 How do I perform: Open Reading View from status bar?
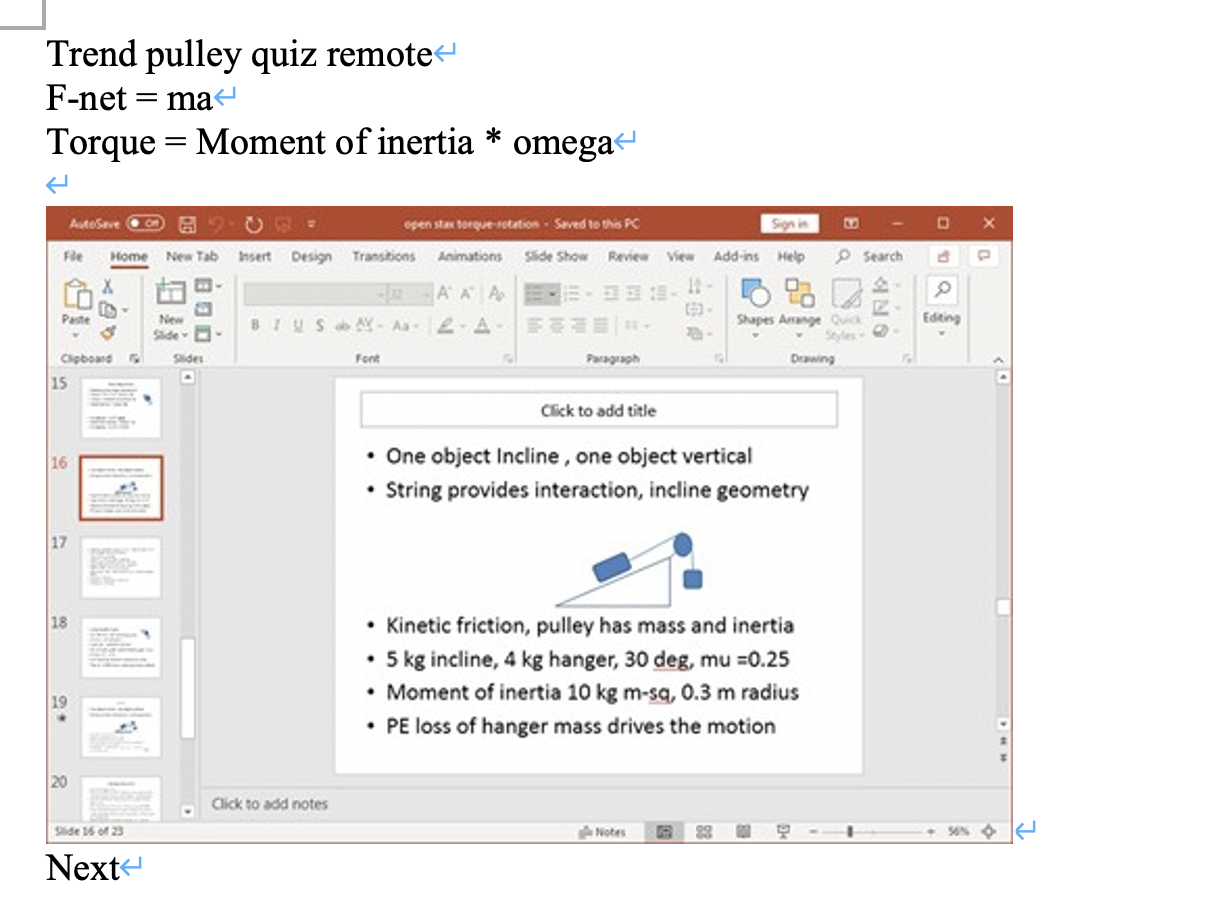[743, 831]
